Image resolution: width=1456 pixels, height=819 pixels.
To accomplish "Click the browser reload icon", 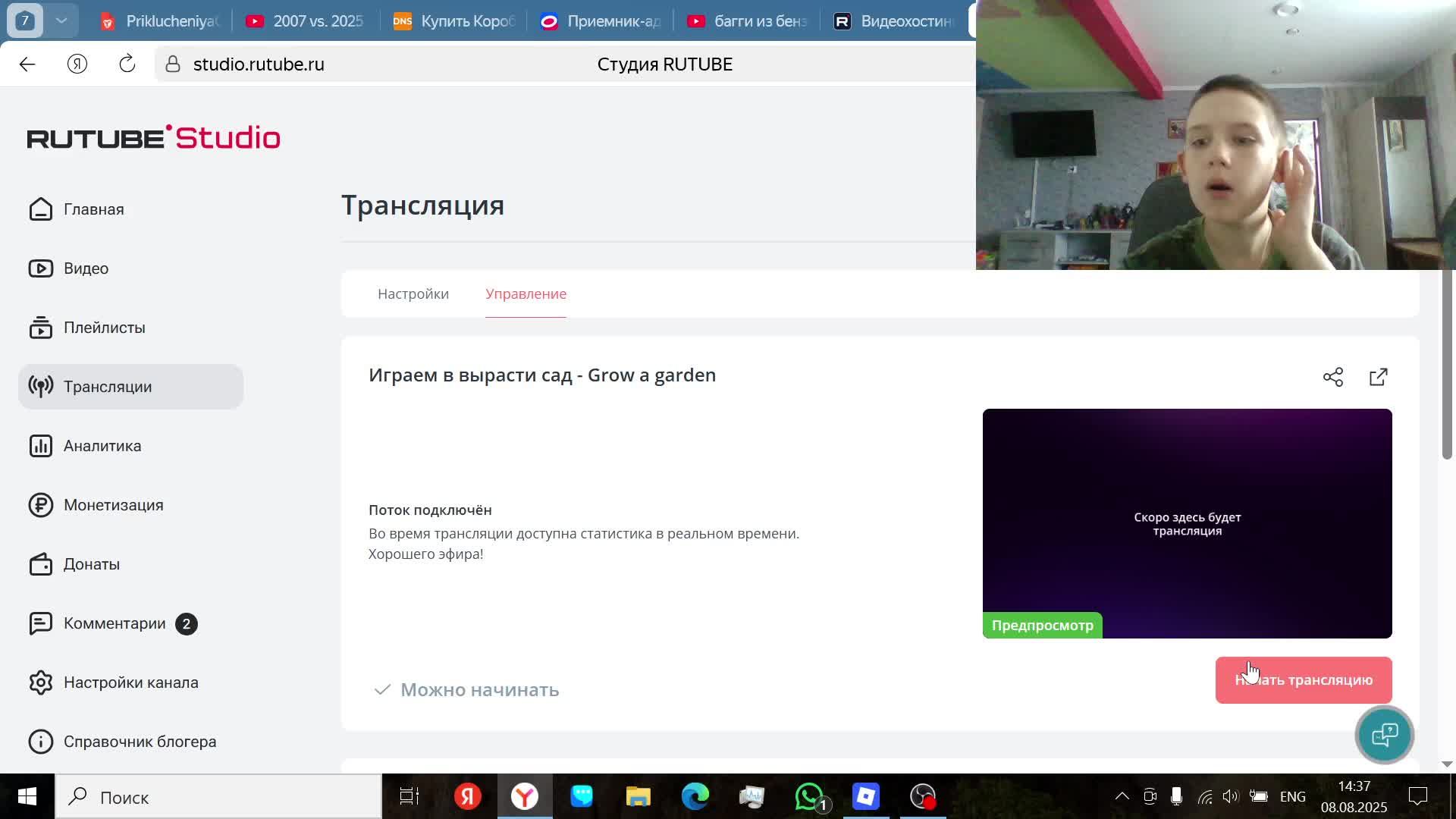I will pos(127,64).
